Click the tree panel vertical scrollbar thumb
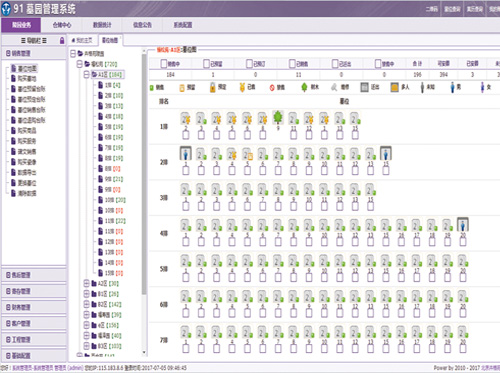Viewport: 500px width, 373px height. [144, 173]
